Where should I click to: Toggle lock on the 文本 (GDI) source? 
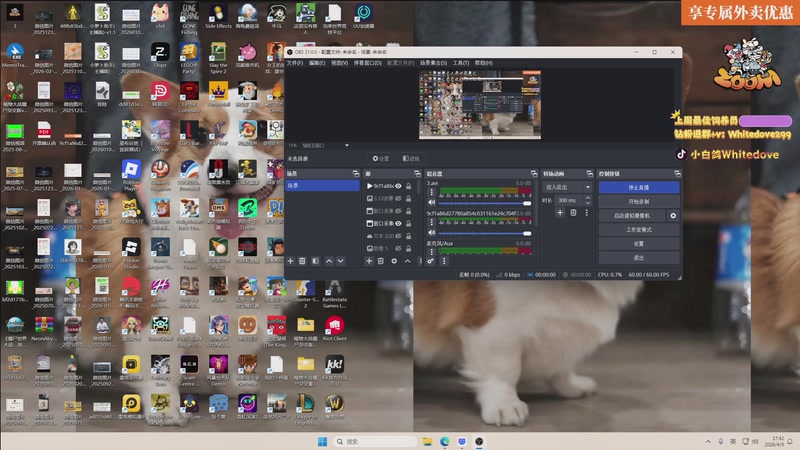tap(409, 236)
